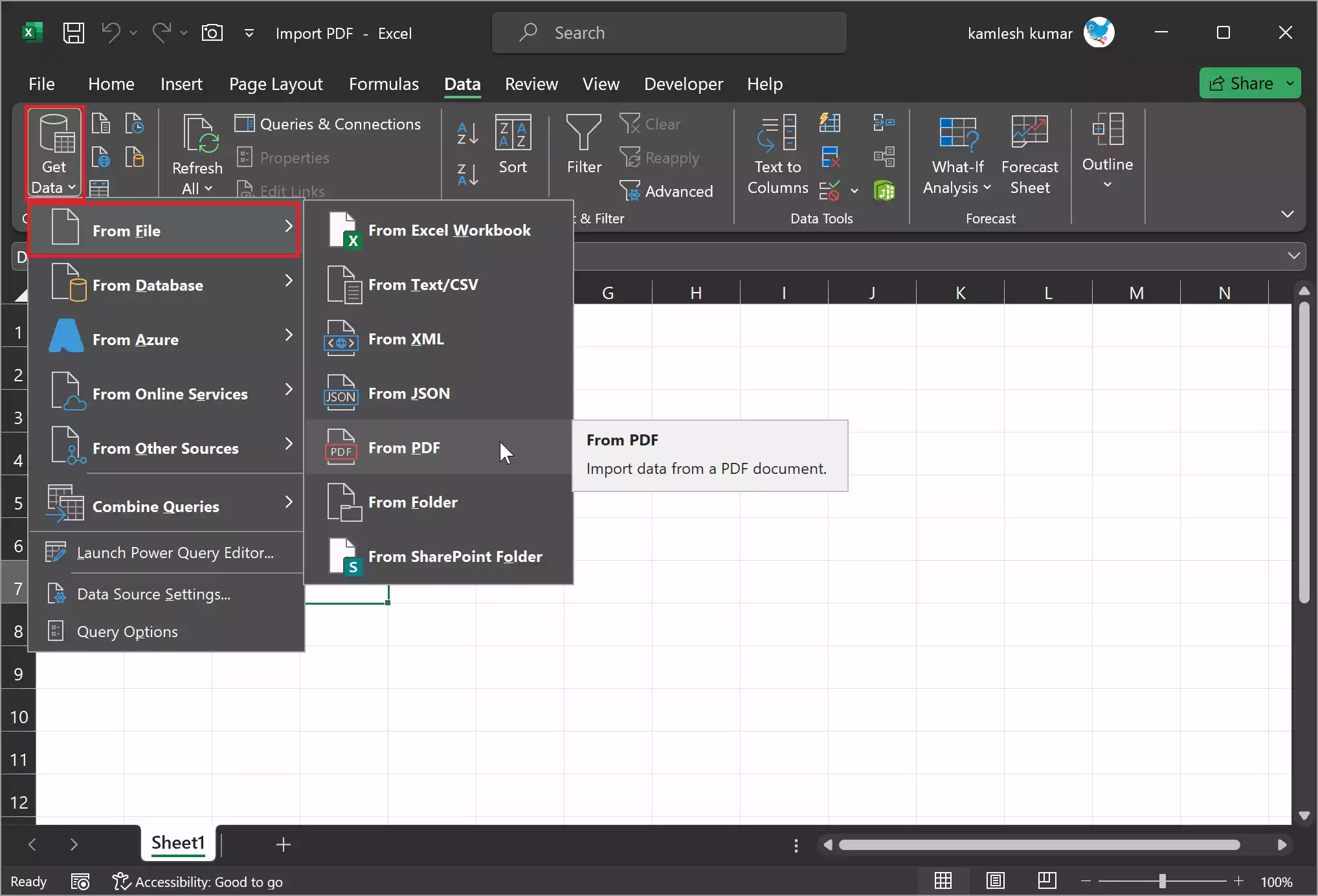Click the camera screenshot icon in quick access
Image resolution: width=1318 pixels, height=896 pixels.
(212, 32)
